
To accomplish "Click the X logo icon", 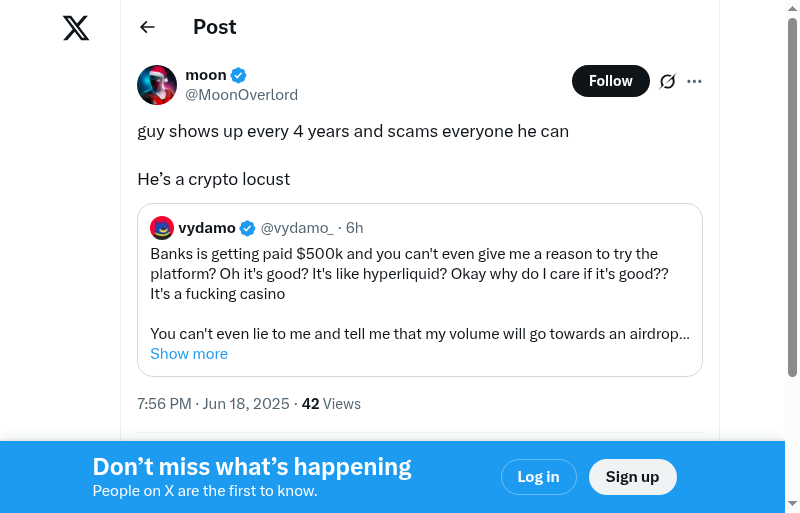I will tap(76, 28).
